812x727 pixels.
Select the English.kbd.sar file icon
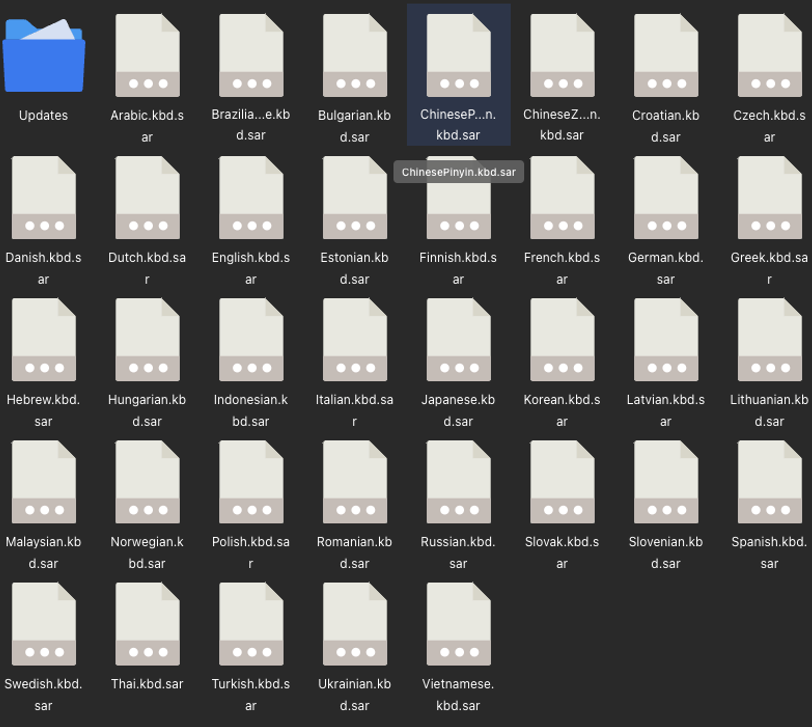point(251,198)
